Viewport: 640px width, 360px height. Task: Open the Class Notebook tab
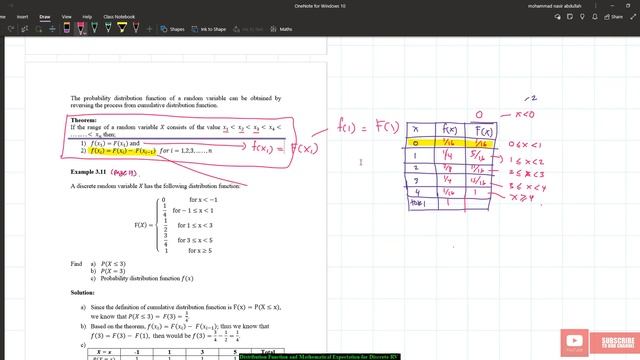119,17
